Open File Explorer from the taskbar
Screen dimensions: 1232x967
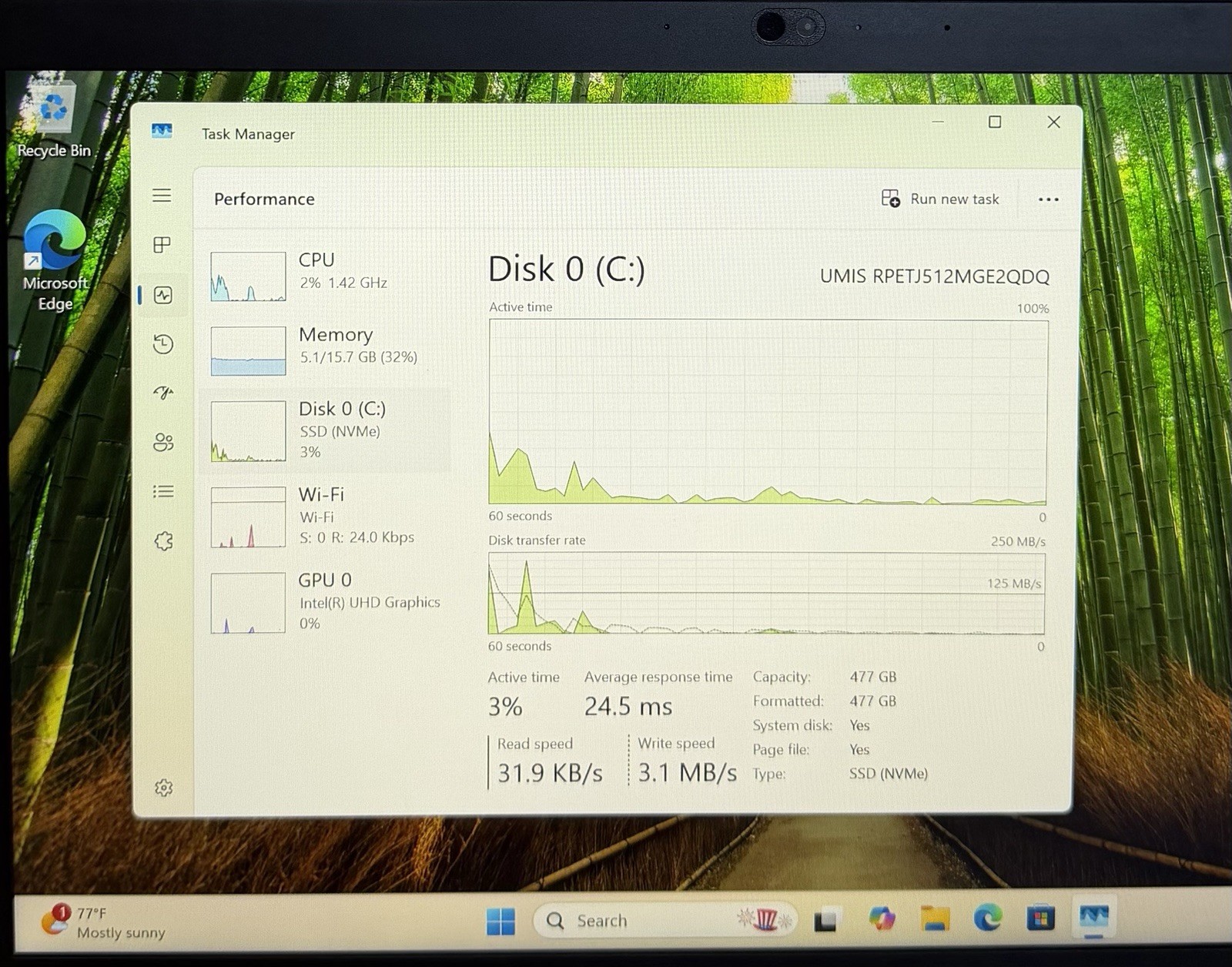pos(935,918)
